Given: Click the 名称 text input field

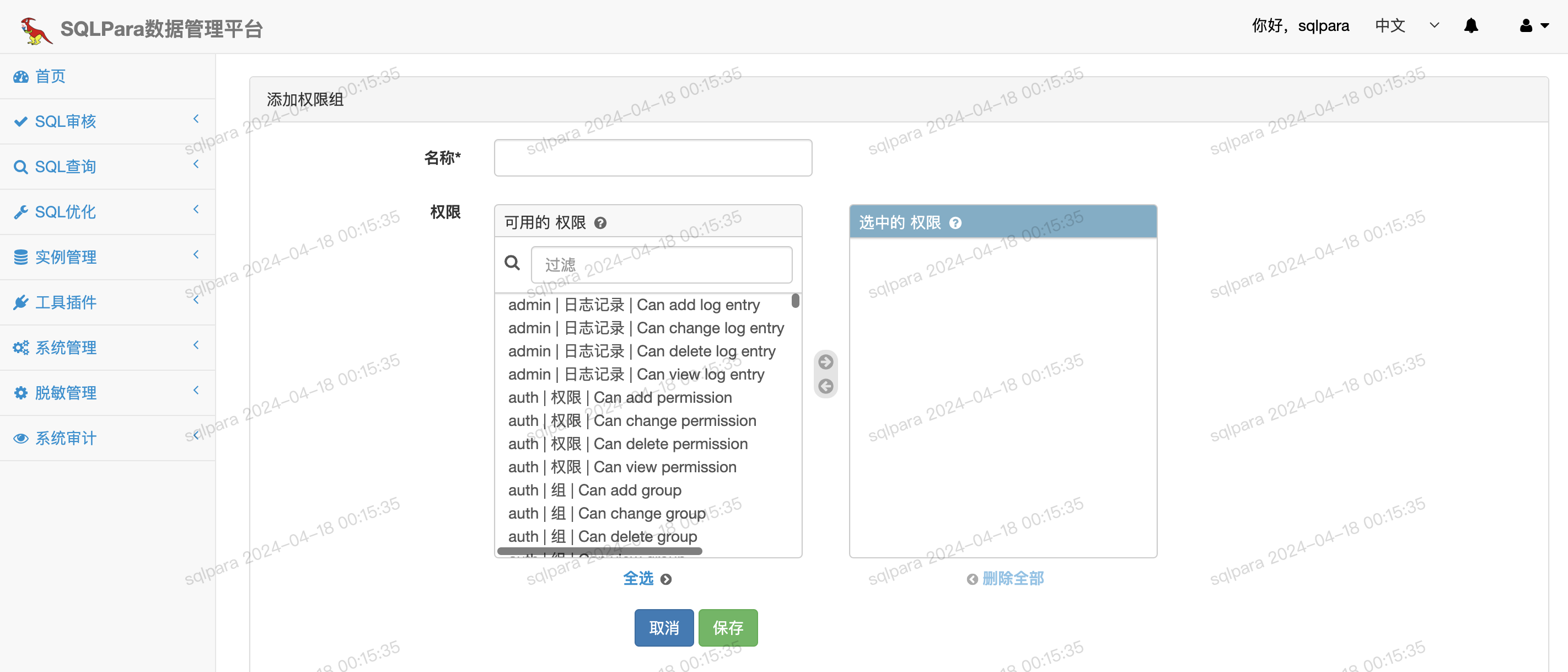Looking at the screenshot, I should pyautogui.click(x=653, y=158).
